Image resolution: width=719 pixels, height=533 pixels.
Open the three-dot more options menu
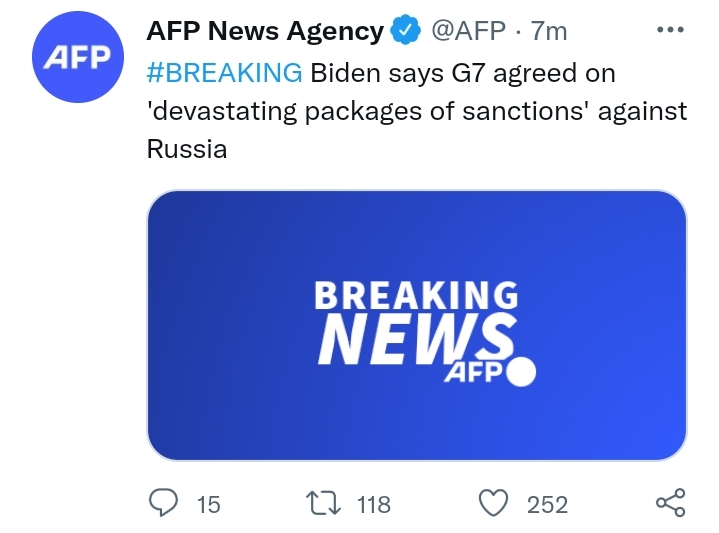click(x=669, y=30)
